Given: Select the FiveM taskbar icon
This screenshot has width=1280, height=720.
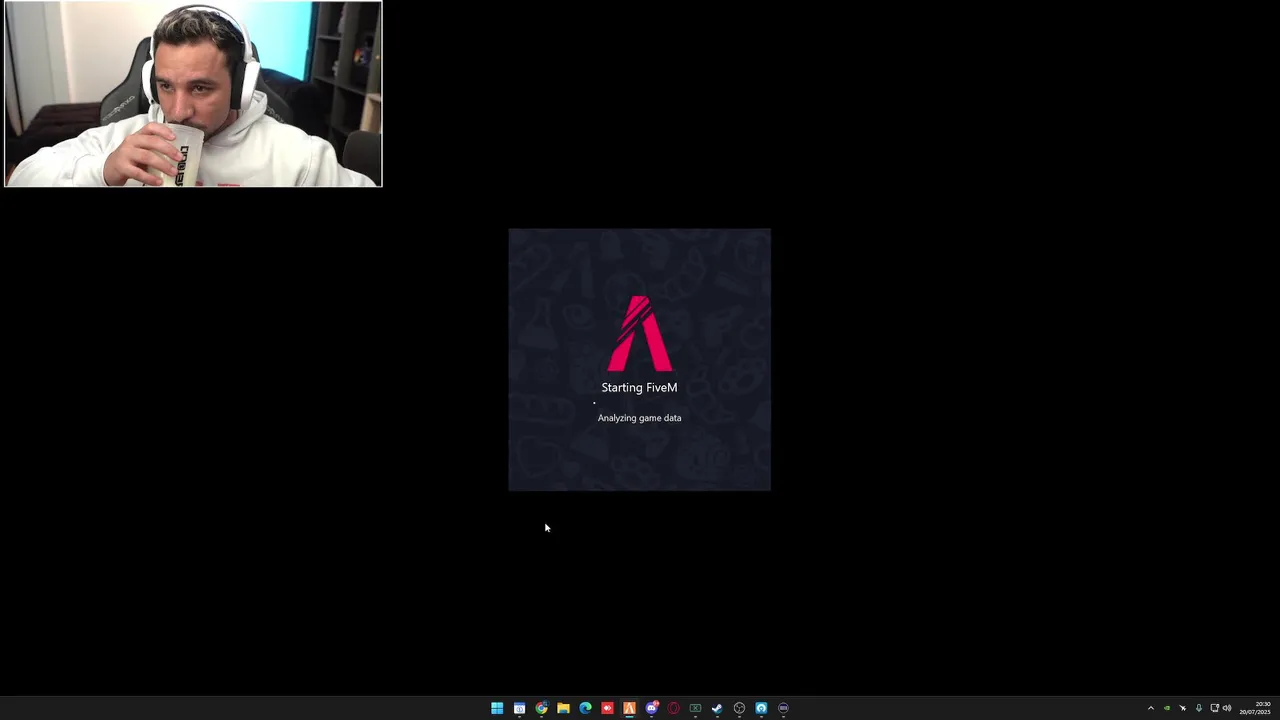Looking at the screenshot, I should tap(629, 708).
